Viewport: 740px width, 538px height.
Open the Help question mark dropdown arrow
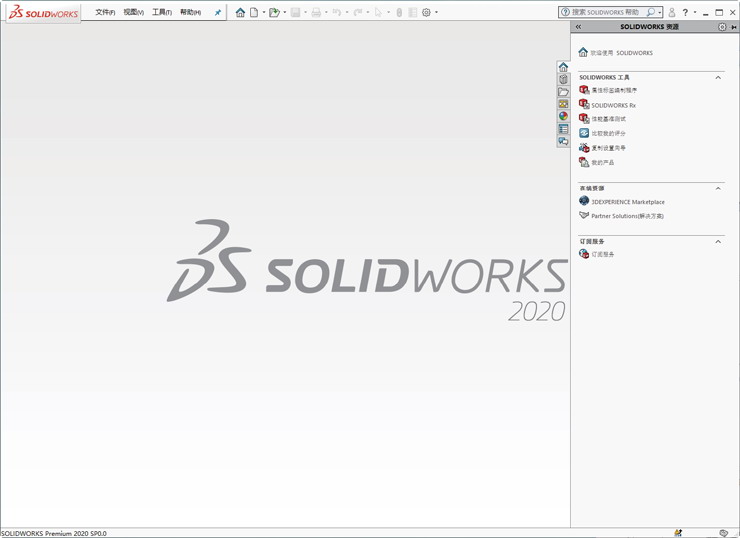(x=695, y=13)
